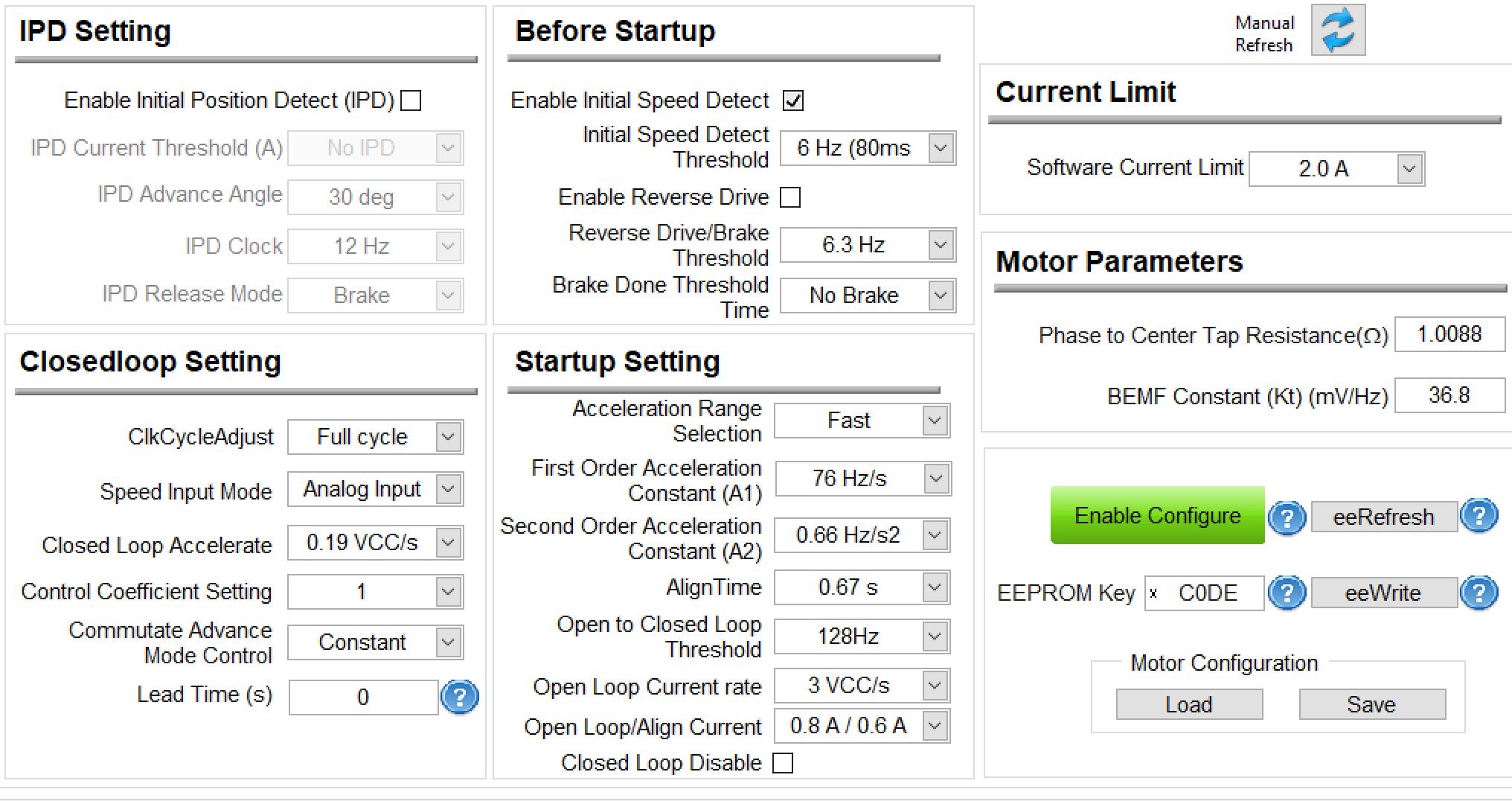Click help icon right of eeRefresh button
Screen dimensions: 1512x801
(1479, 516)
